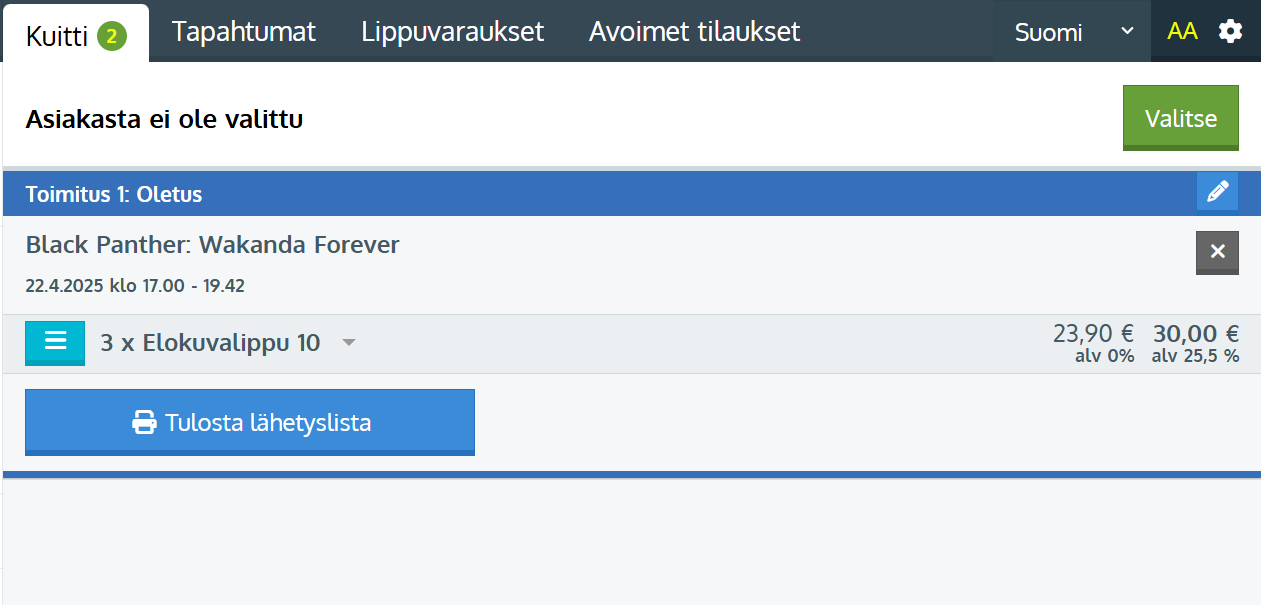Screen dimensions: 1261x605
Task: Open the settings gear icon
Action: tap(1230, 31)
